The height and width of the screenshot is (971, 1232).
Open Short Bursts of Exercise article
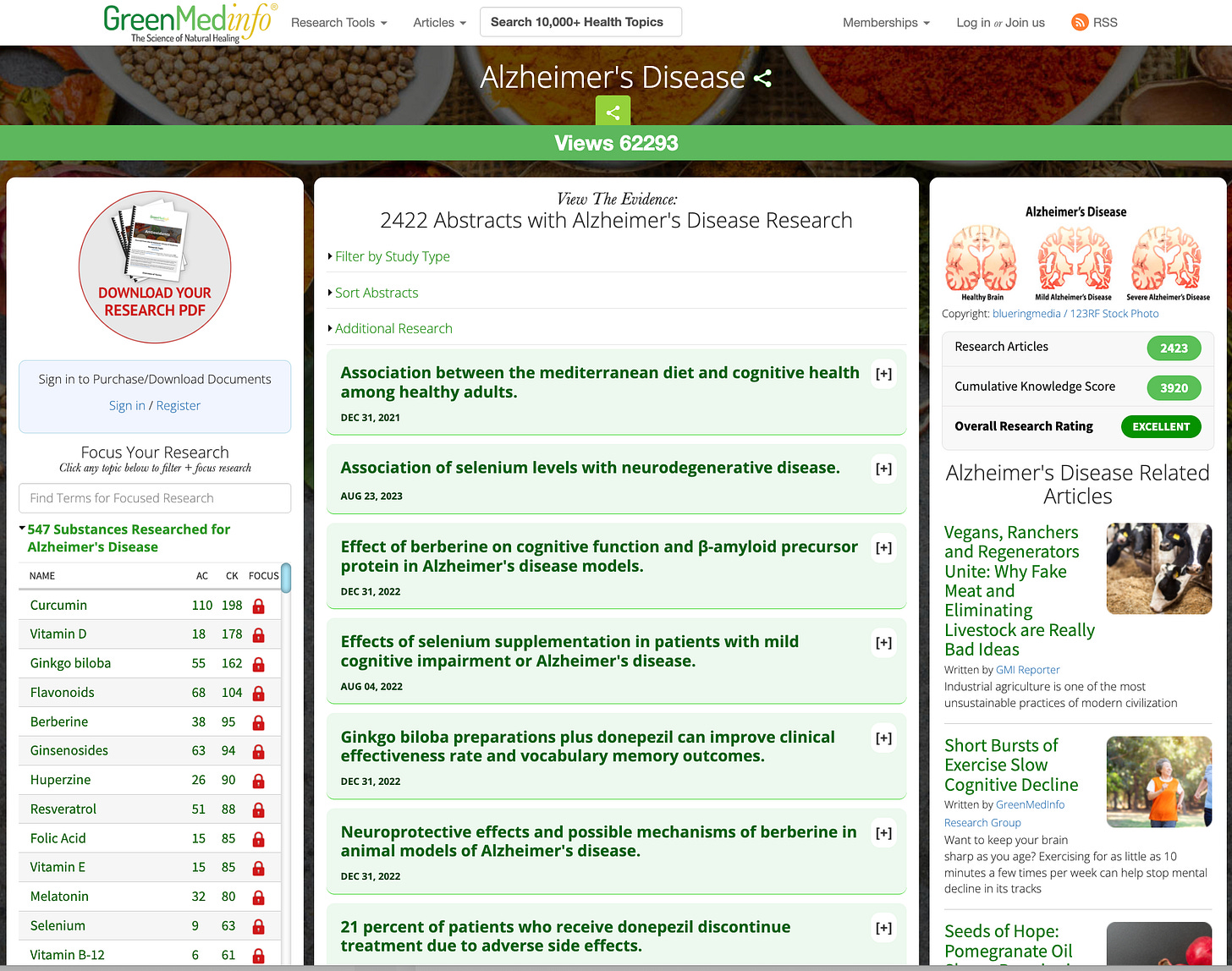(x=1011, y=765)
